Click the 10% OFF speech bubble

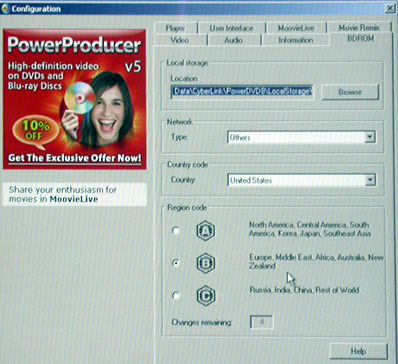pyautogui.click(x=36, y=131)
